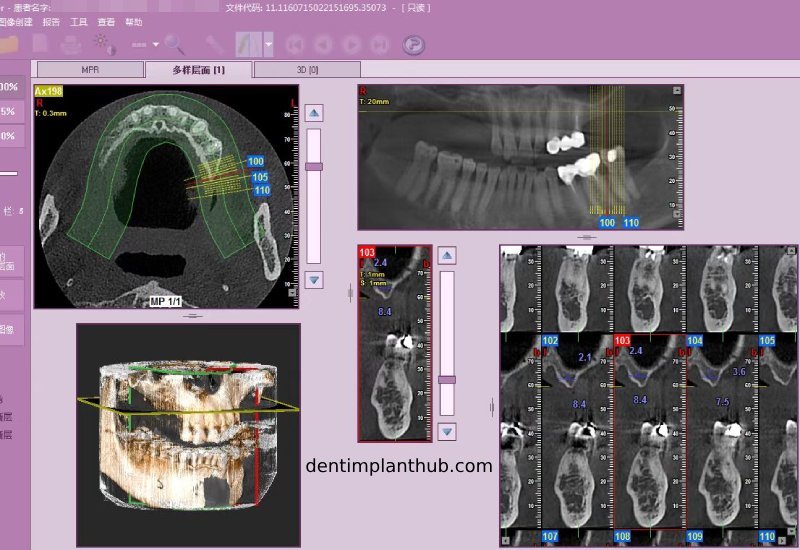Jump to the last slice with skip-forward button
This screenshot has width=800, height=550.
[x=380, y=45]
